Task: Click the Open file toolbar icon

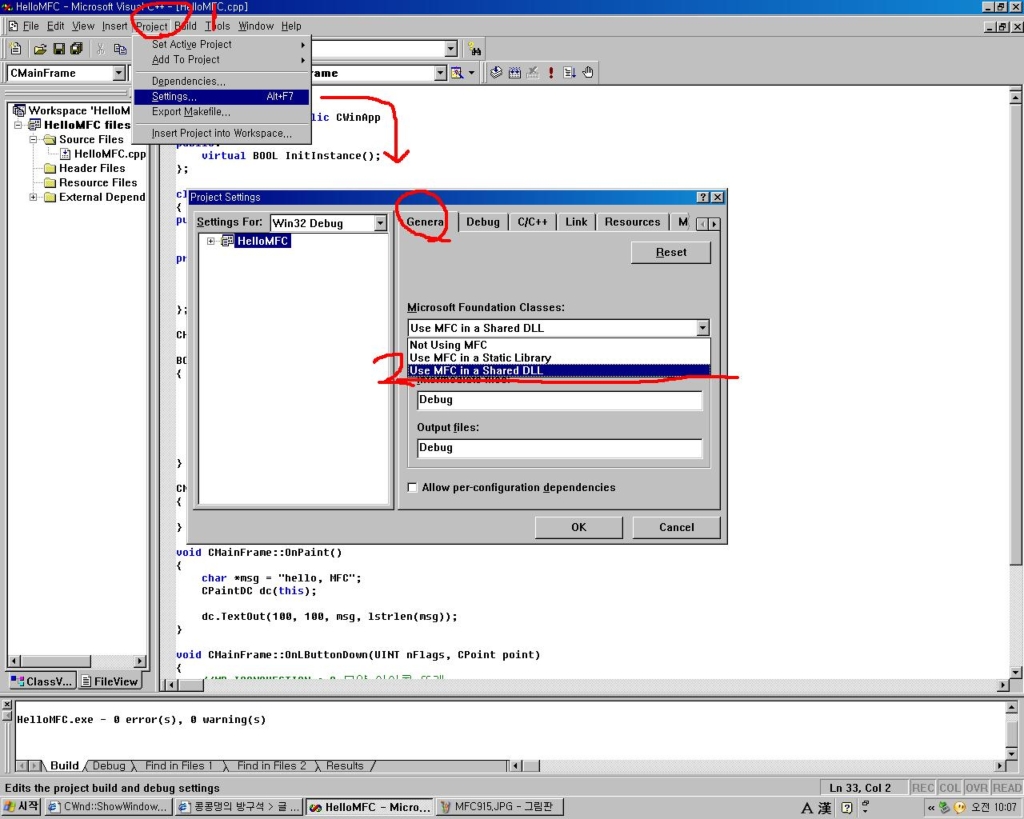Action: [x=40, y=49]
